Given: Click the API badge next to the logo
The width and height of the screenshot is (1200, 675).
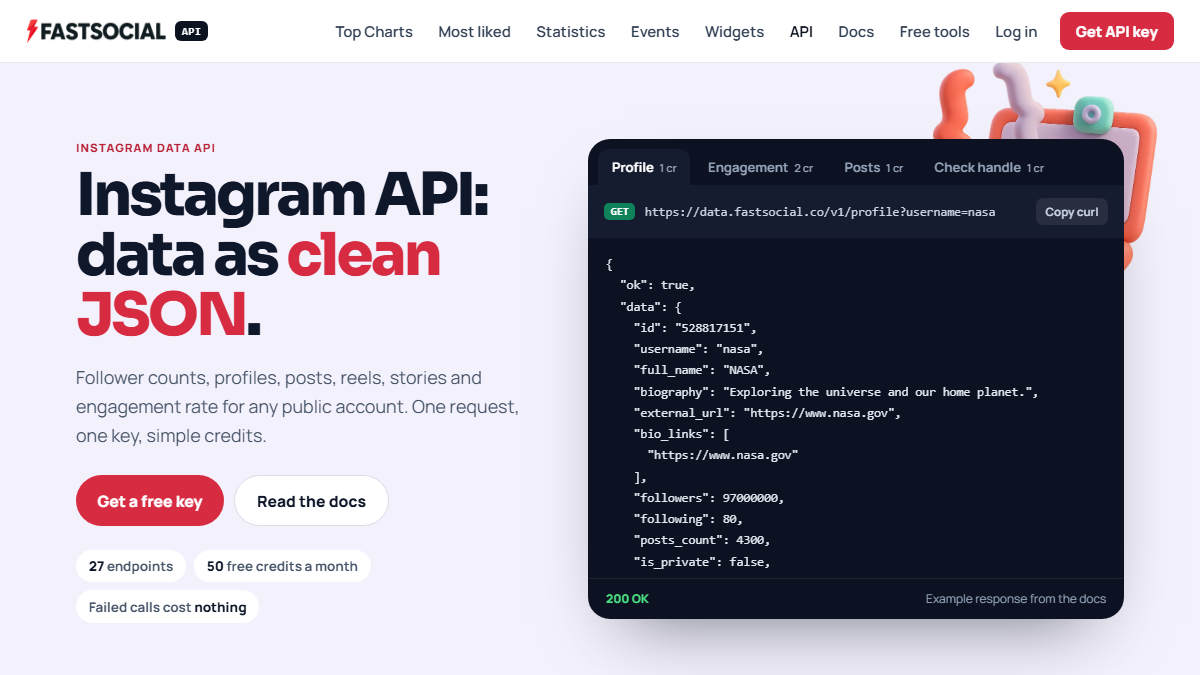Looking at the screenshot, I should (192, 31).
